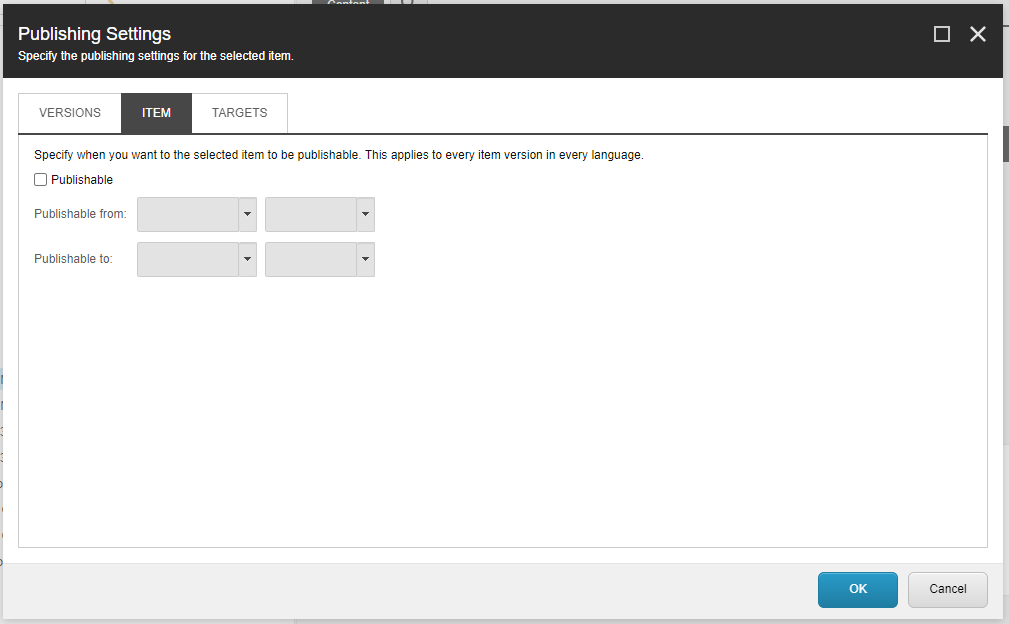Click the Publishable to label
This screenshot has width=1009, height=624.
[73, 259]
